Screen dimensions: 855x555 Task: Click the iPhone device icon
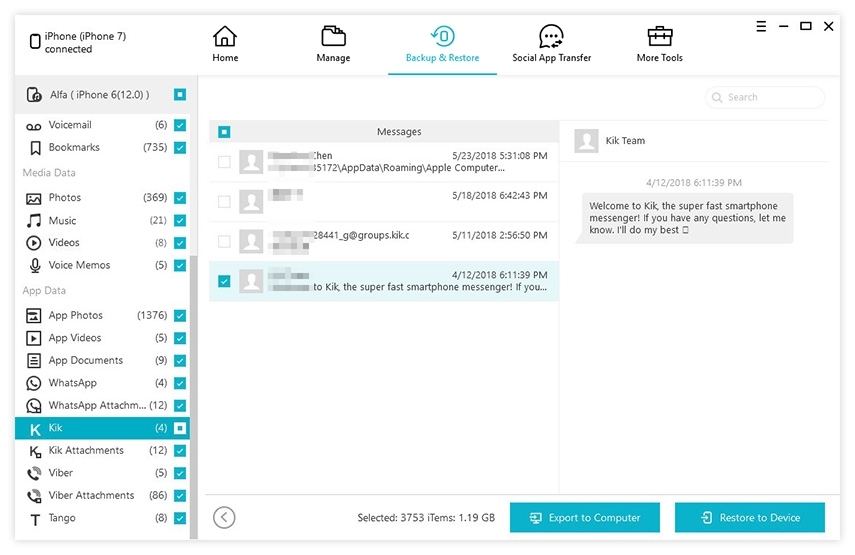click(x=35, y=41)
